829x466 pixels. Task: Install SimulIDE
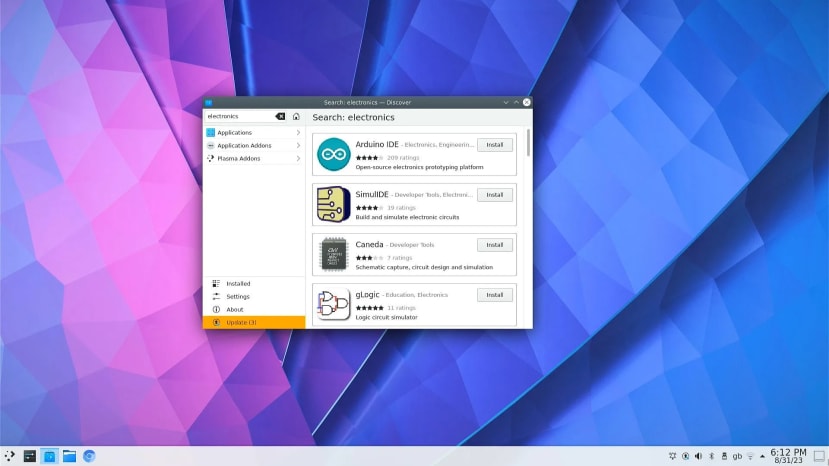pos(495,195)
